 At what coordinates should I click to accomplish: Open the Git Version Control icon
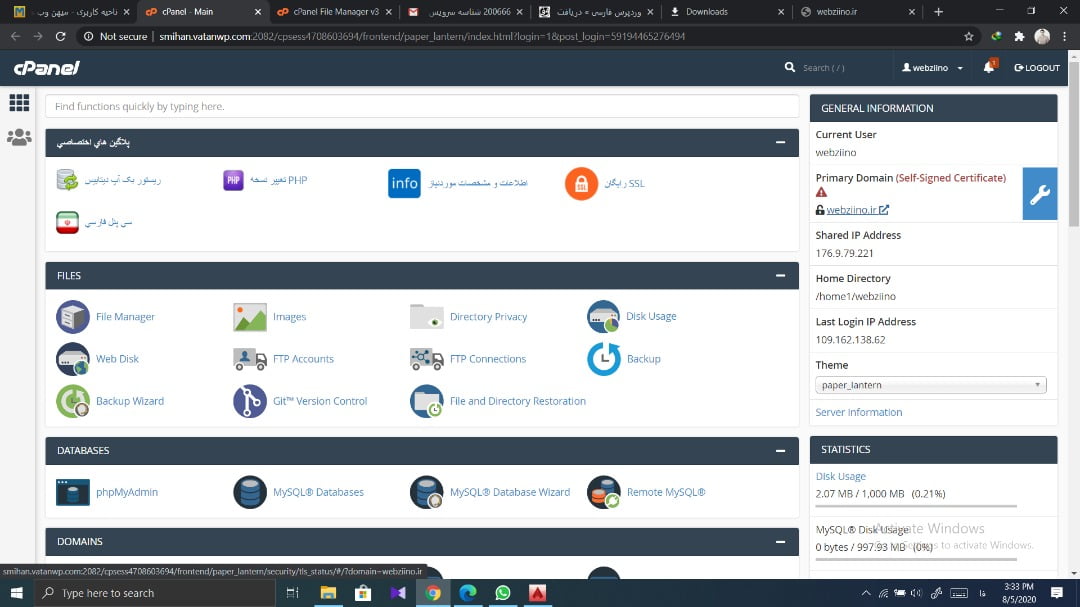click(x=249, y=401)
